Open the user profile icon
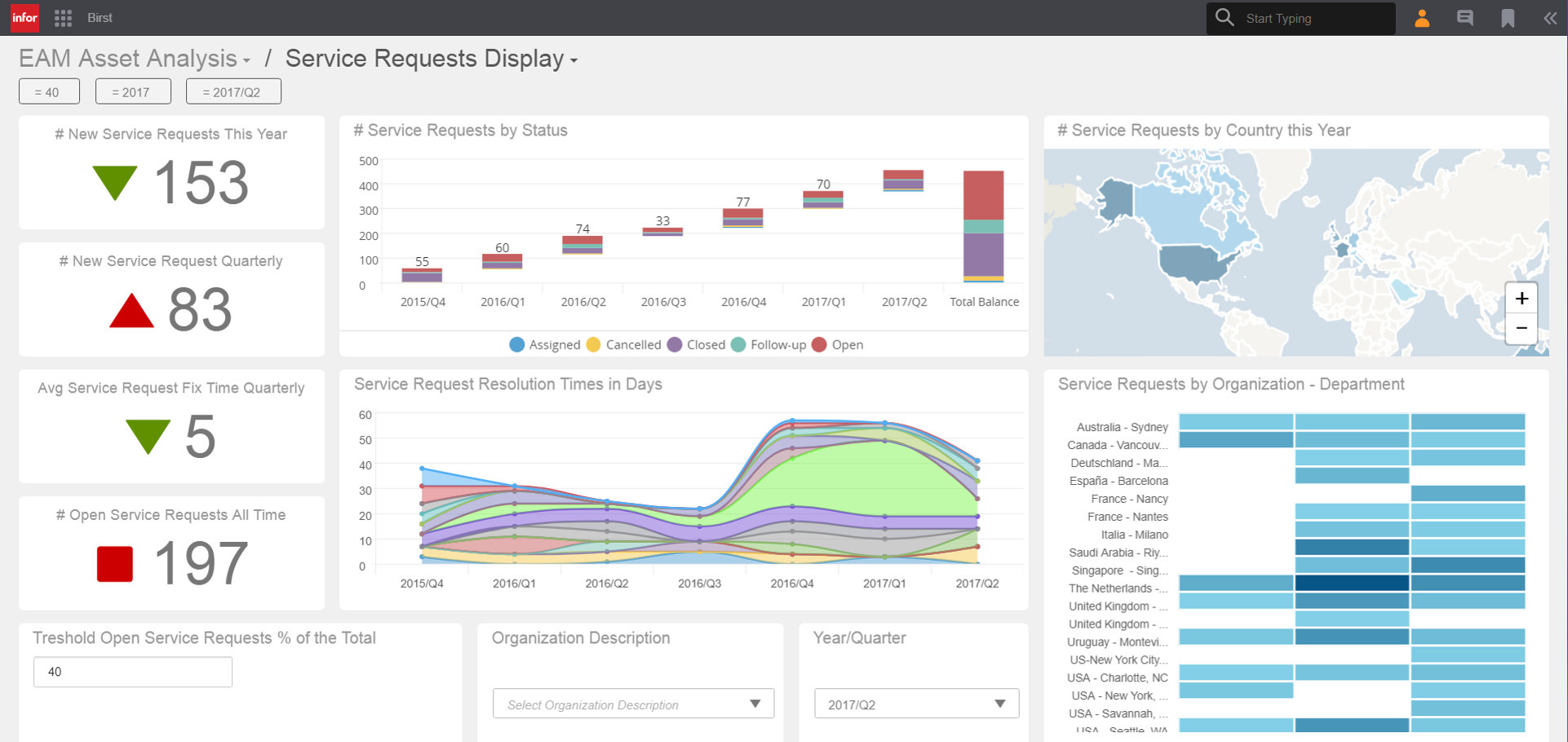Viewport: 1568px width, 742px height. [1421, 18]
